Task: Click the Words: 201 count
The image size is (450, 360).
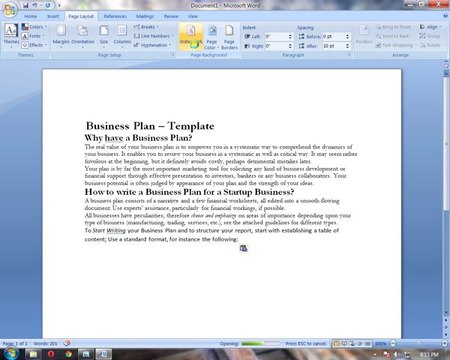Action: click(x=45, y=343)
